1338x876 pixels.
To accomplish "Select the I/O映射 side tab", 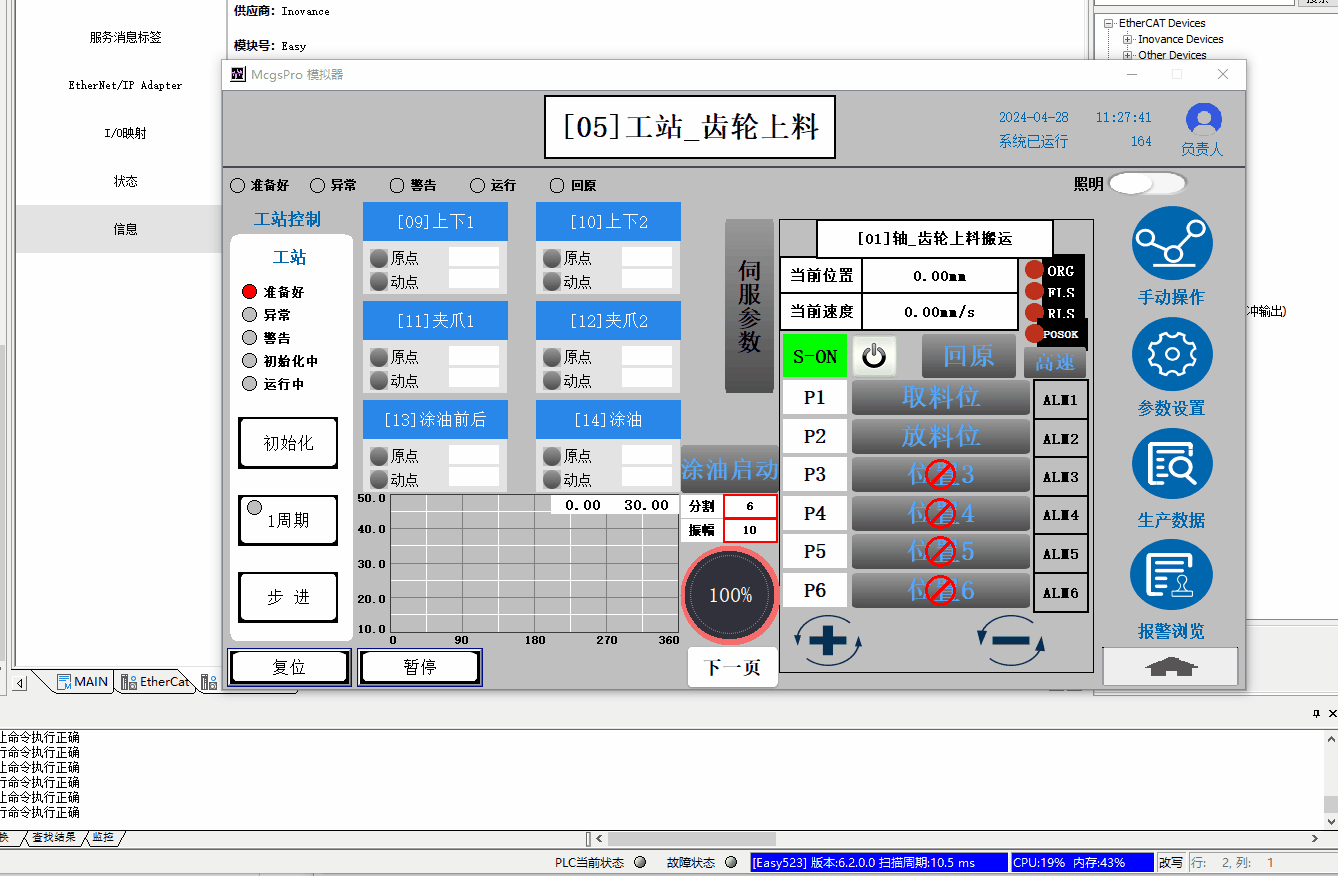I will pyautogui.click(x=126, y=133).
